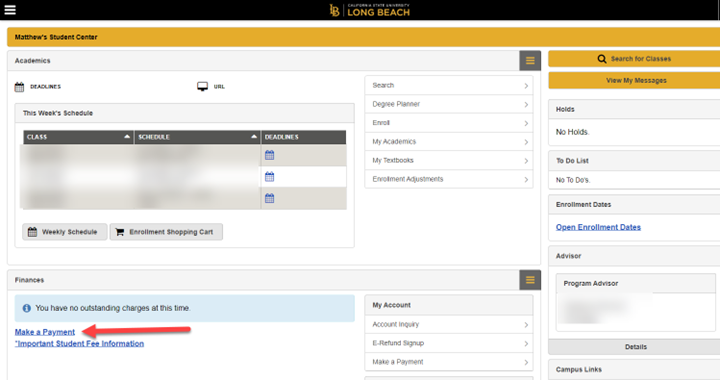Open the Finances section menu icon

tap(530, 280)
